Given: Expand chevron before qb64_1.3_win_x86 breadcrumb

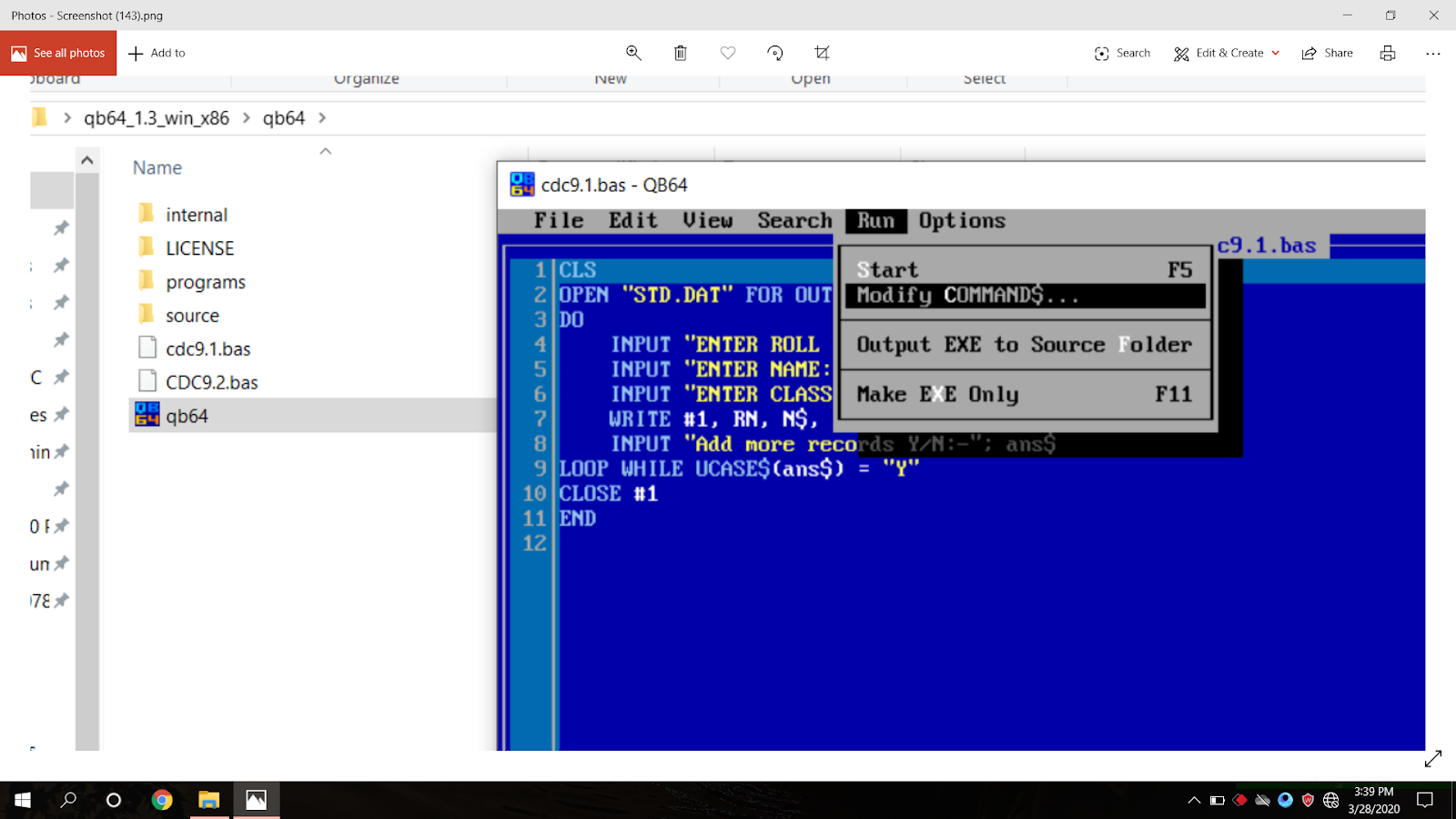Looking at the screenshot, I should point(67,118).
